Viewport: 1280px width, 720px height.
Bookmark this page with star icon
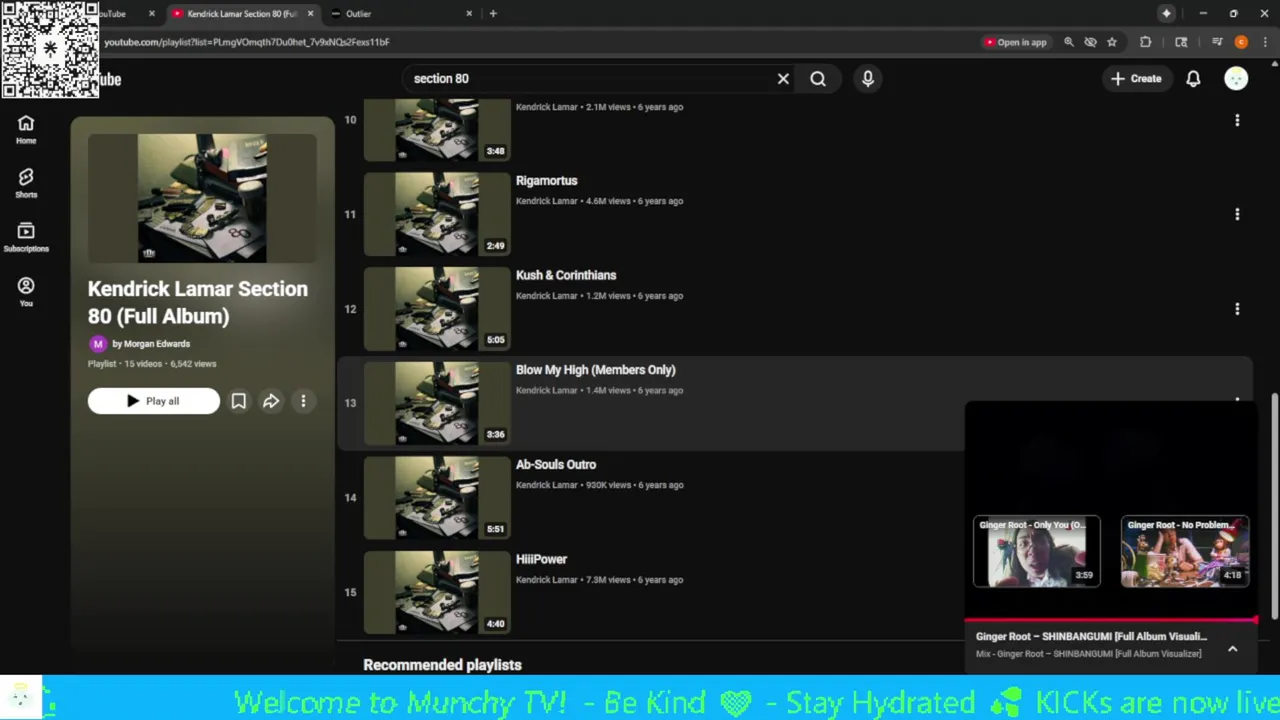tap(1111, 42)
